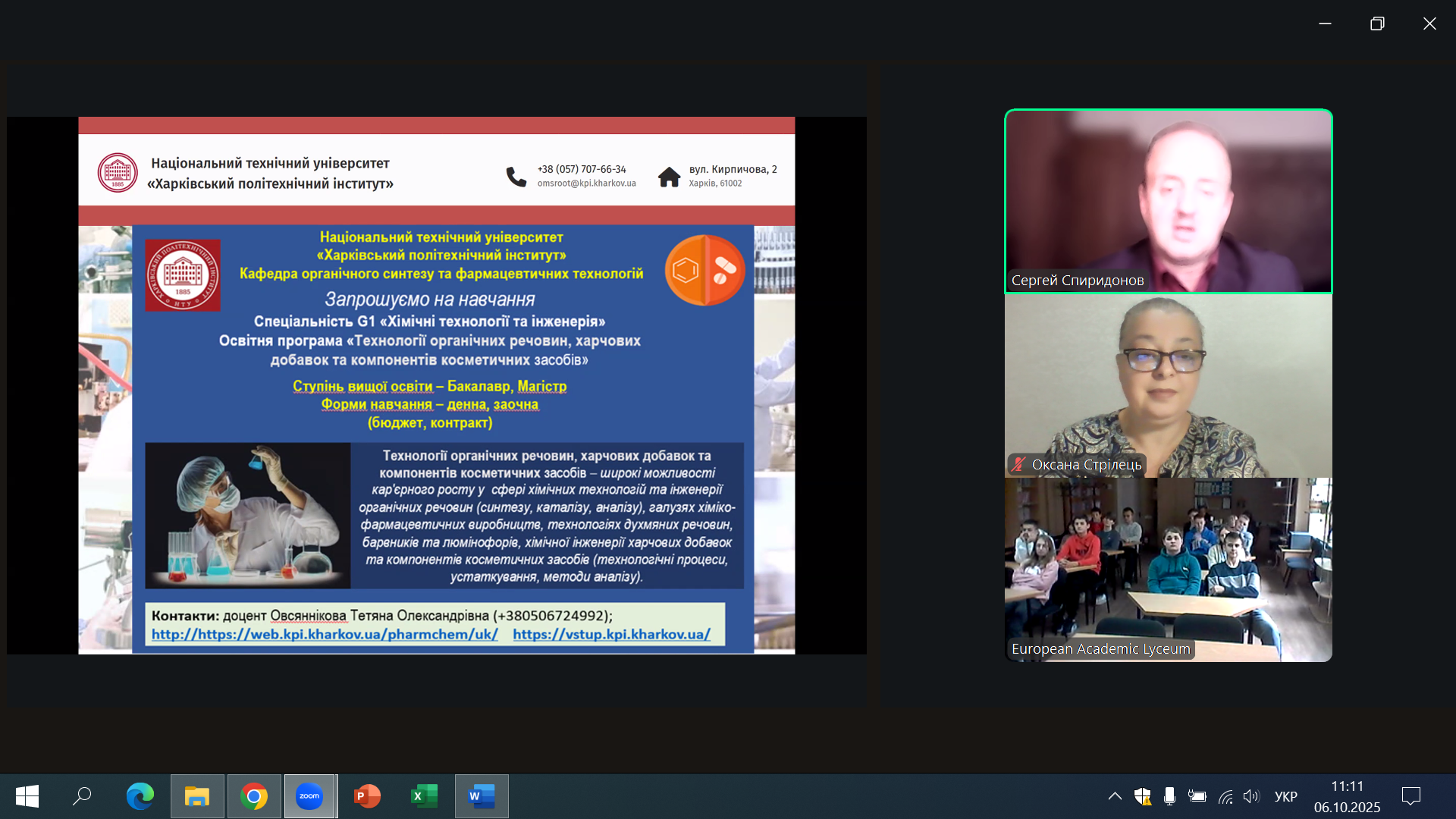The width and height of the screenshot is (1456, 819).
Task: Open Excel from the taskbar
Action: 425,796
